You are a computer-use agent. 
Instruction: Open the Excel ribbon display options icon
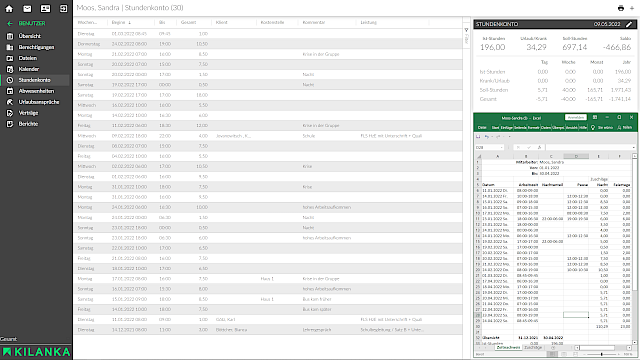click(x=595, y=118)
